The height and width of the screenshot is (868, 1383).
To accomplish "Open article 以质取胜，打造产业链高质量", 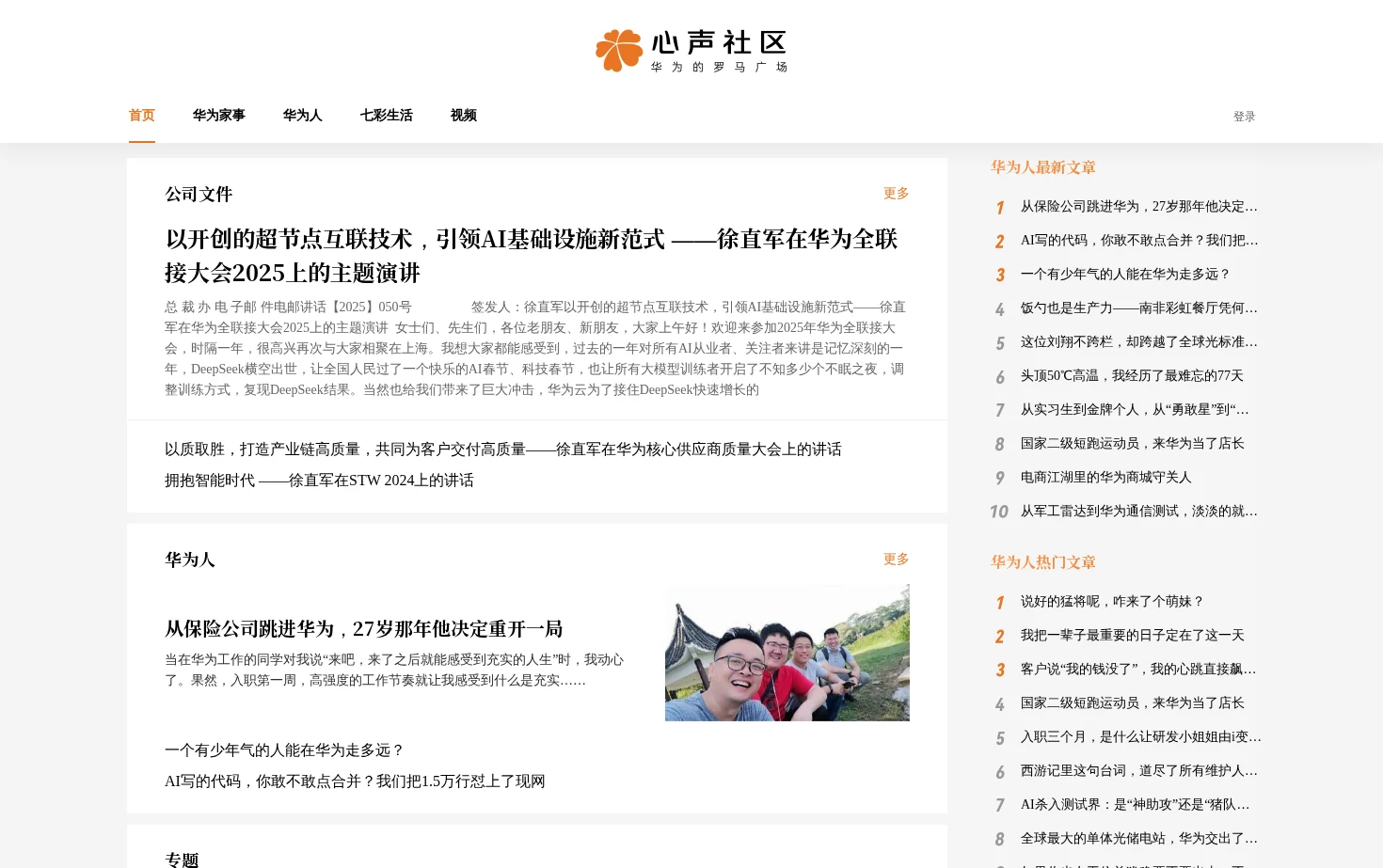I will 503,450.
